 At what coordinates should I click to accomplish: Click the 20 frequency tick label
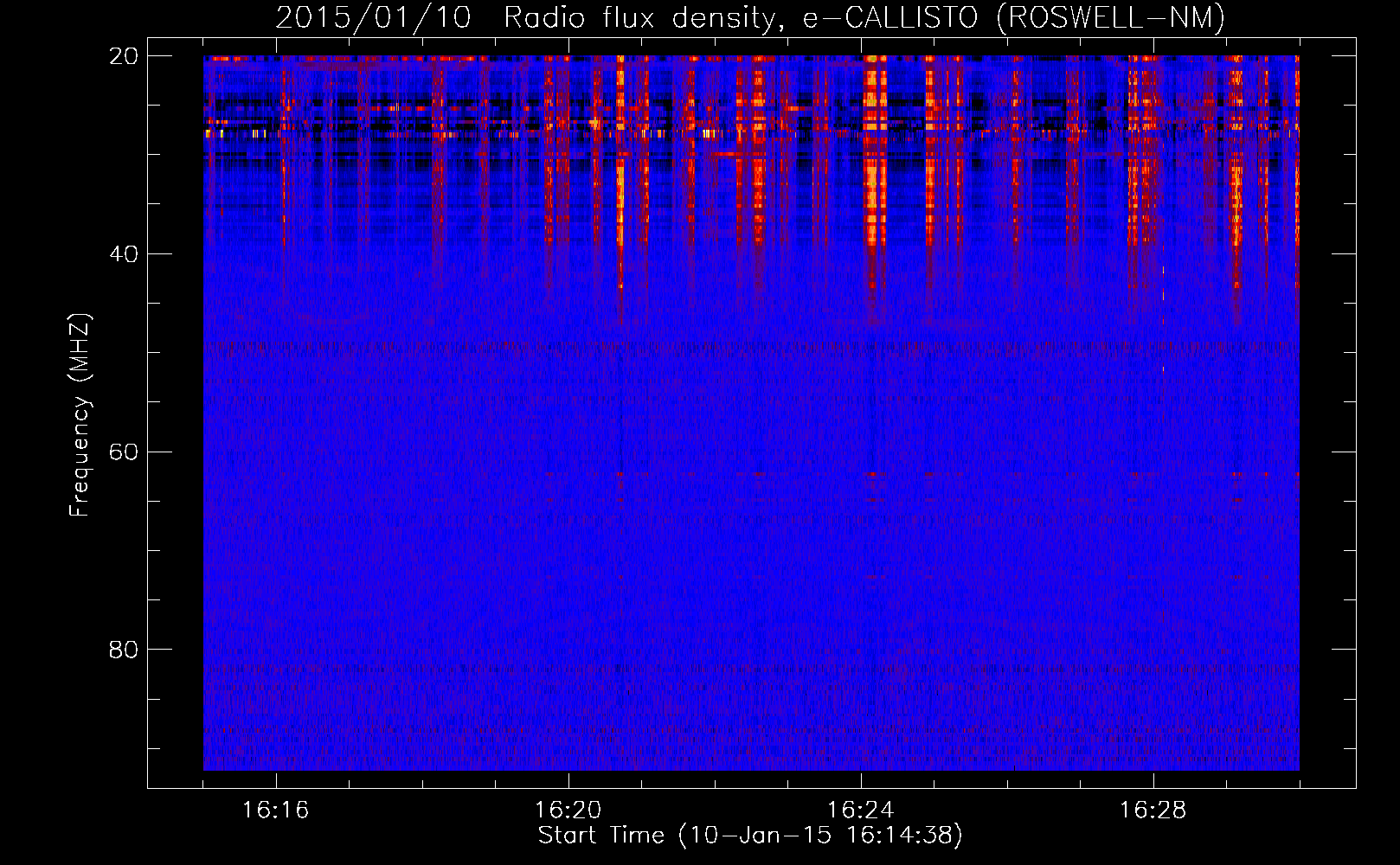pyautogui.click(x=124, y=56)
